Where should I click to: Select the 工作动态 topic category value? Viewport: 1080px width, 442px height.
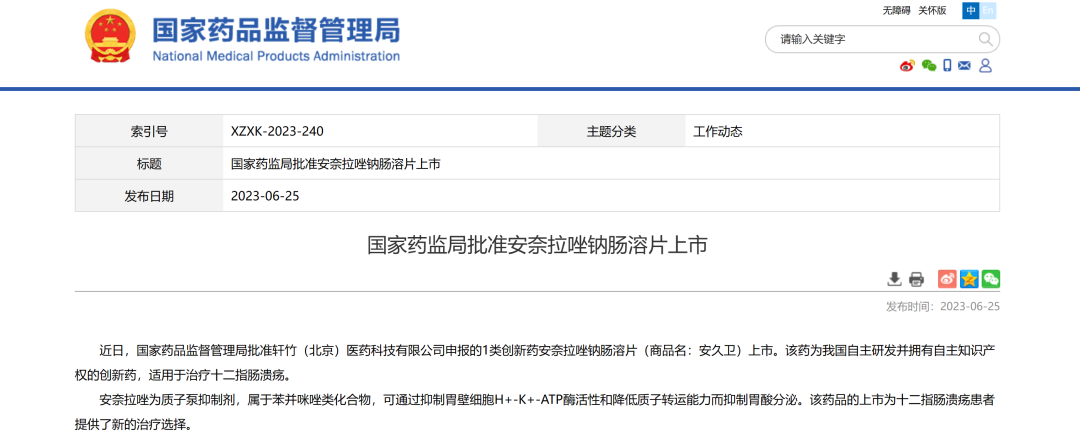[718, 131]
